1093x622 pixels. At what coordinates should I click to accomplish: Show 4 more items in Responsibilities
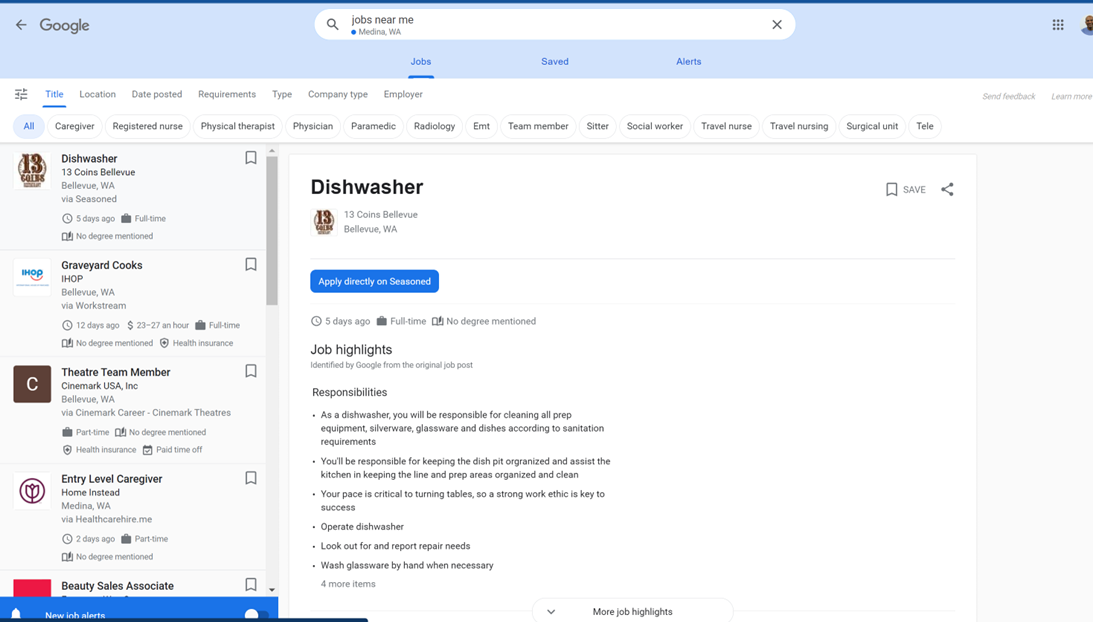pyautogui.click(x=348, y=584)
